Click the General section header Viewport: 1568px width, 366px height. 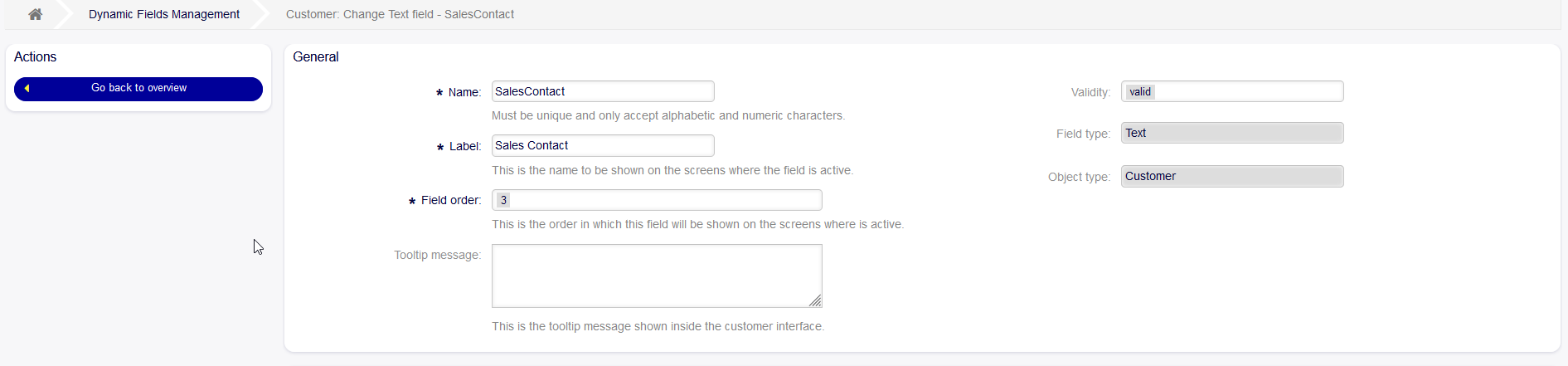coord(316,56)
